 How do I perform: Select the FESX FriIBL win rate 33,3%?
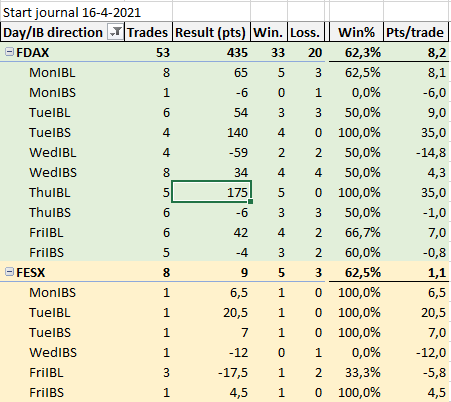point(363,372)
